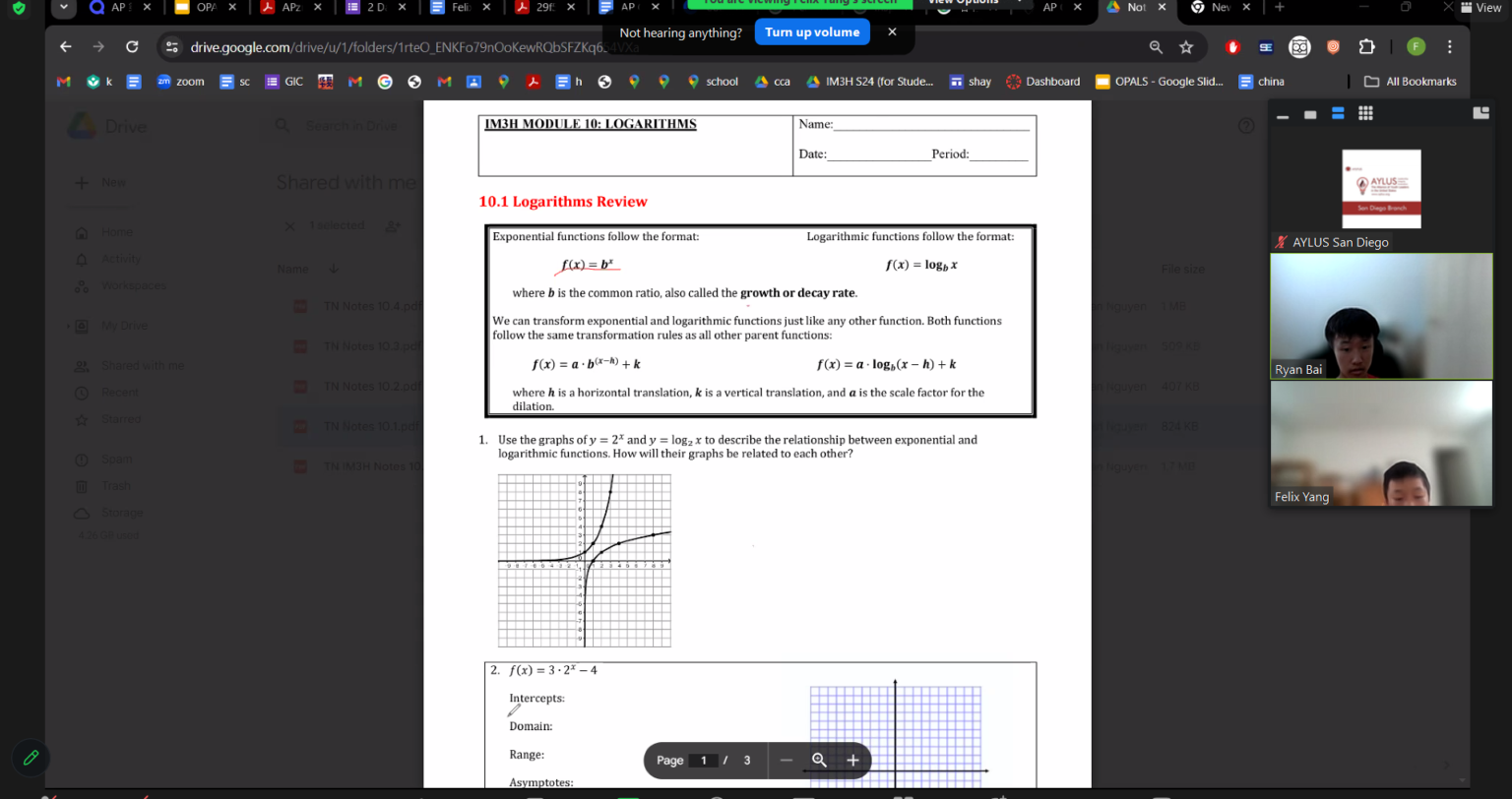Click the address bar zoom magnifier icon
1512x799 pixels.
pos(1156,46)
